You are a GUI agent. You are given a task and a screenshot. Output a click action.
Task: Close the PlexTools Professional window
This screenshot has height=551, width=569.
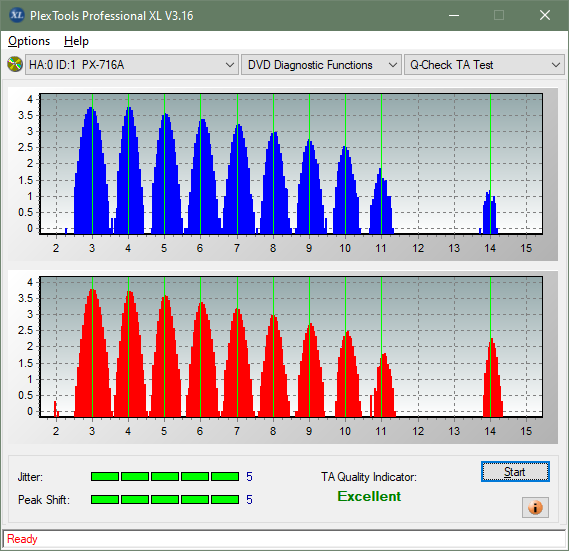tap(545, 15)
